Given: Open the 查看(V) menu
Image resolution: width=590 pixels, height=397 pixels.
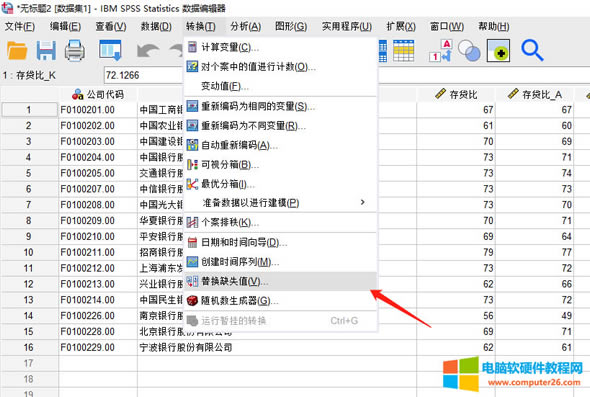Looking at the screenshot, I should [x=111, y=26].
